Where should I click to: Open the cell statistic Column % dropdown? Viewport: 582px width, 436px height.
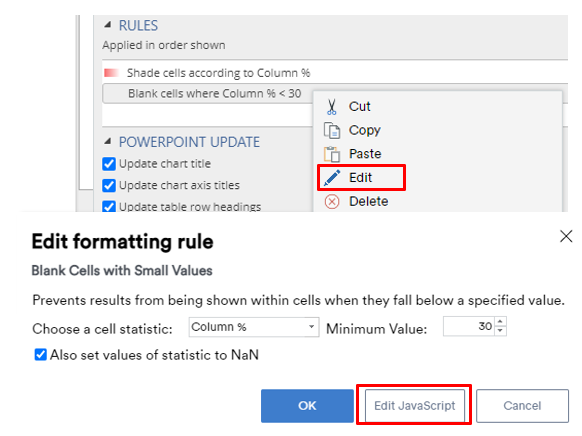[x=254, y=327]
